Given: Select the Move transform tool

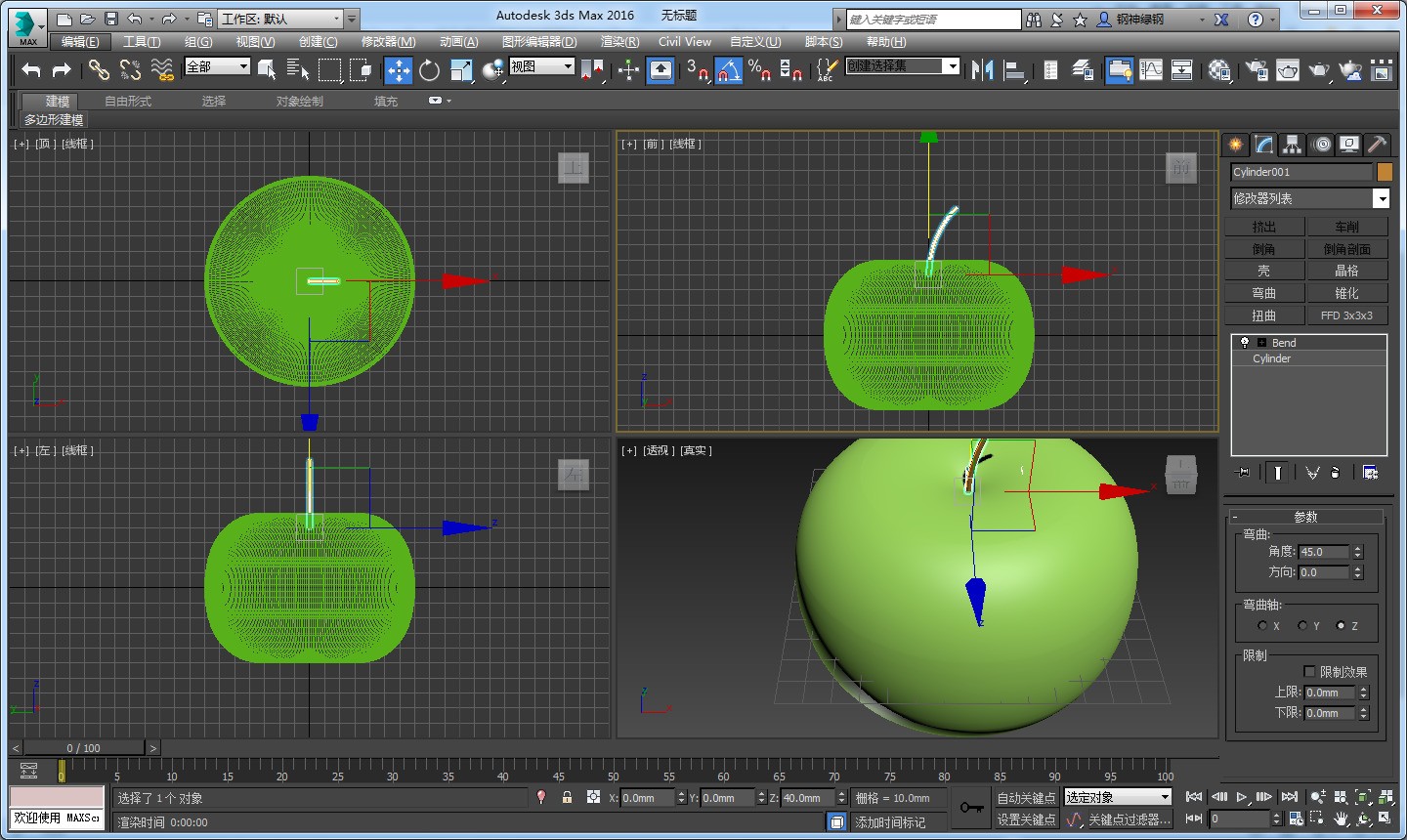Looking at the screenshot, I should (x=398, y=69).
